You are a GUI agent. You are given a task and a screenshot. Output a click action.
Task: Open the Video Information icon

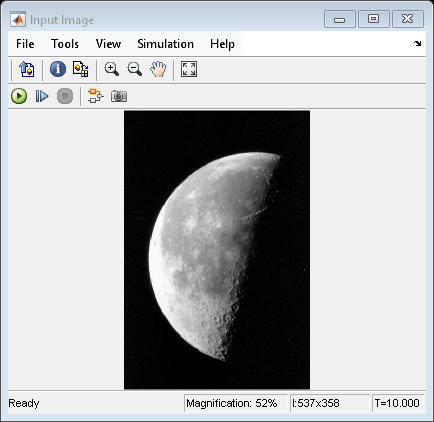coord(58,69)
